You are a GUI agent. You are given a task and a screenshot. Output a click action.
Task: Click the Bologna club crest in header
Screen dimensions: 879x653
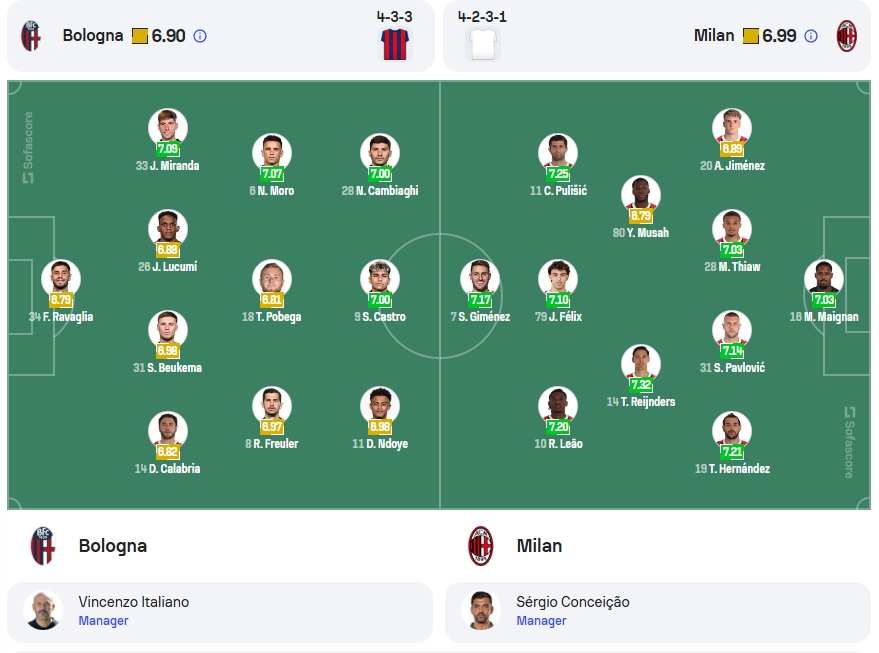(x=31, y=36)
